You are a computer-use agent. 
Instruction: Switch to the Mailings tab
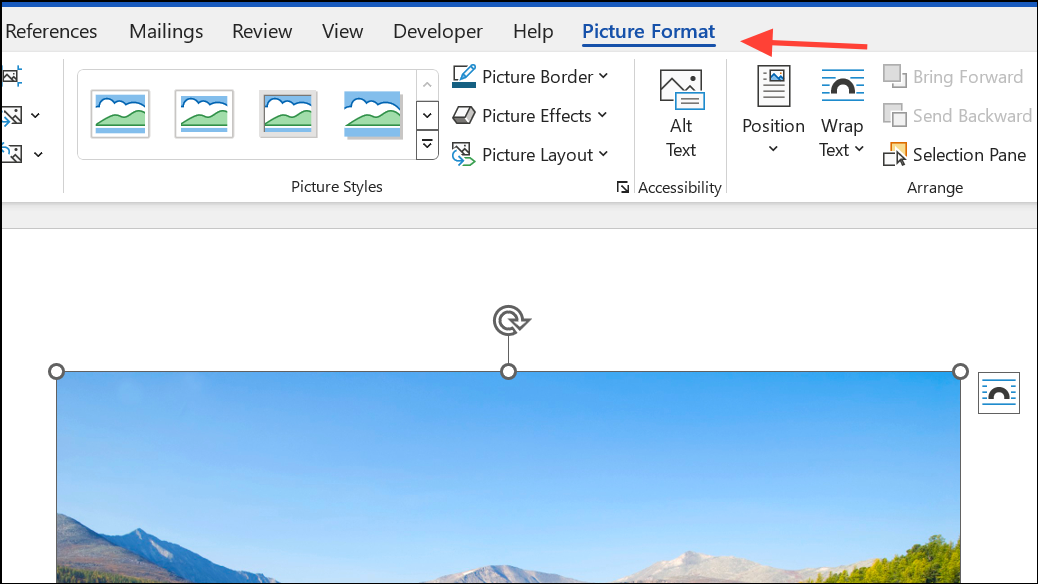pyautogui.click(x=165, y=31)
